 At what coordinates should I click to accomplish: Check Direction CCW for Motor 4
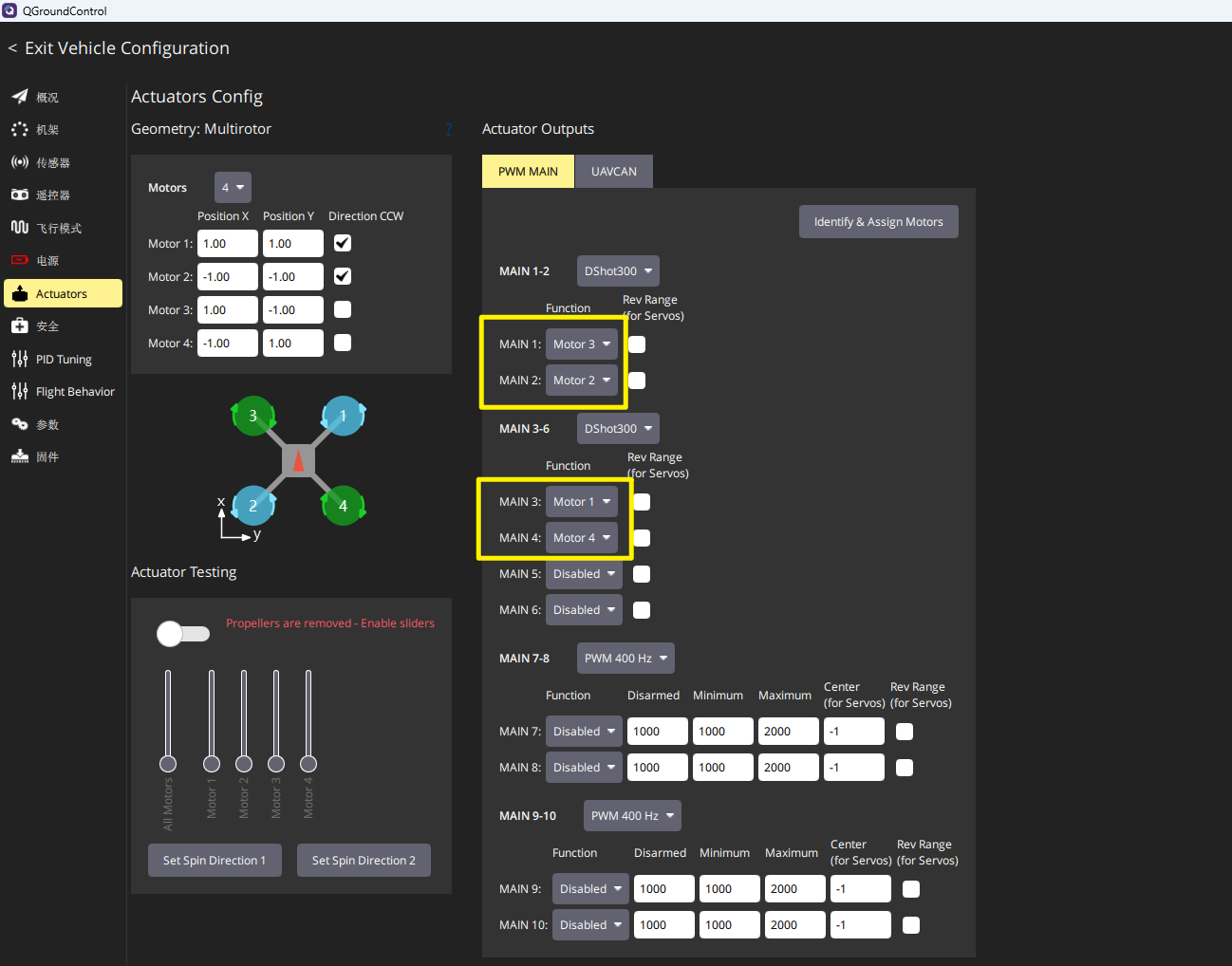(343, 343)
